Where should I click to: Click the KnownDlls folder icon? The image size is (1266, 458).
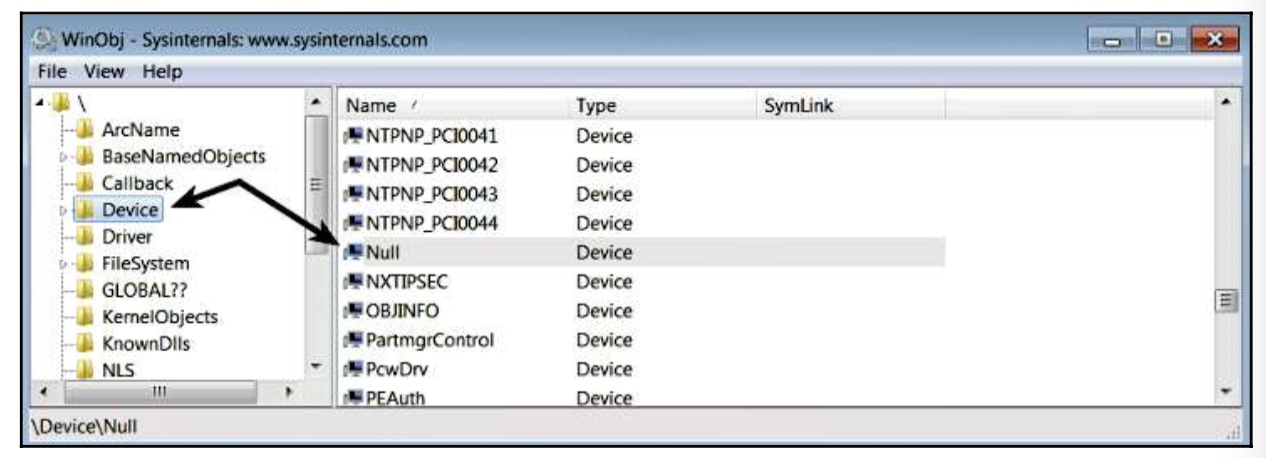[85, 343]
